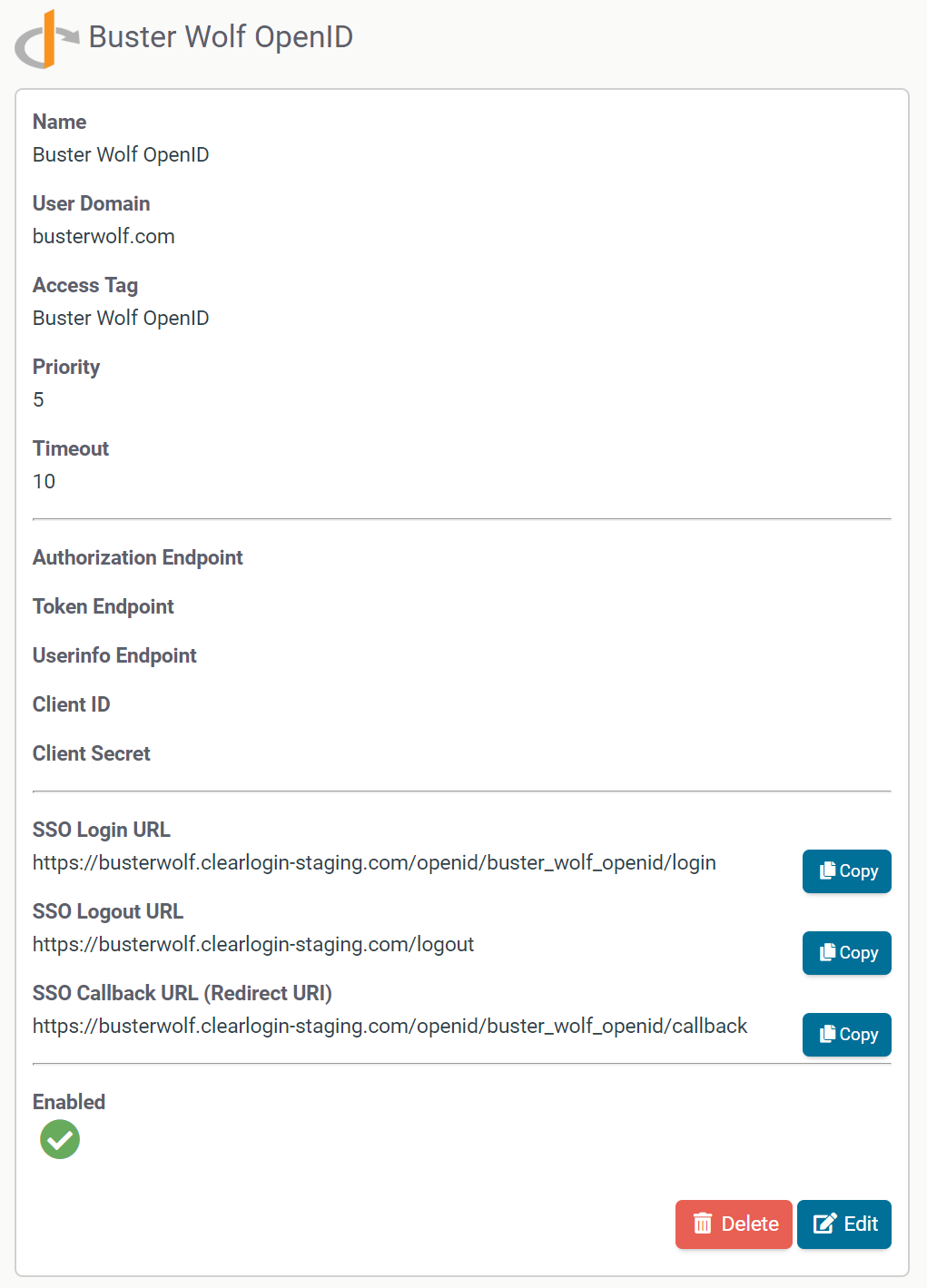The width and height of the screenshot is (927, 1288).
Task: Click the Client ID label
Action: click(x=72, y=704)
